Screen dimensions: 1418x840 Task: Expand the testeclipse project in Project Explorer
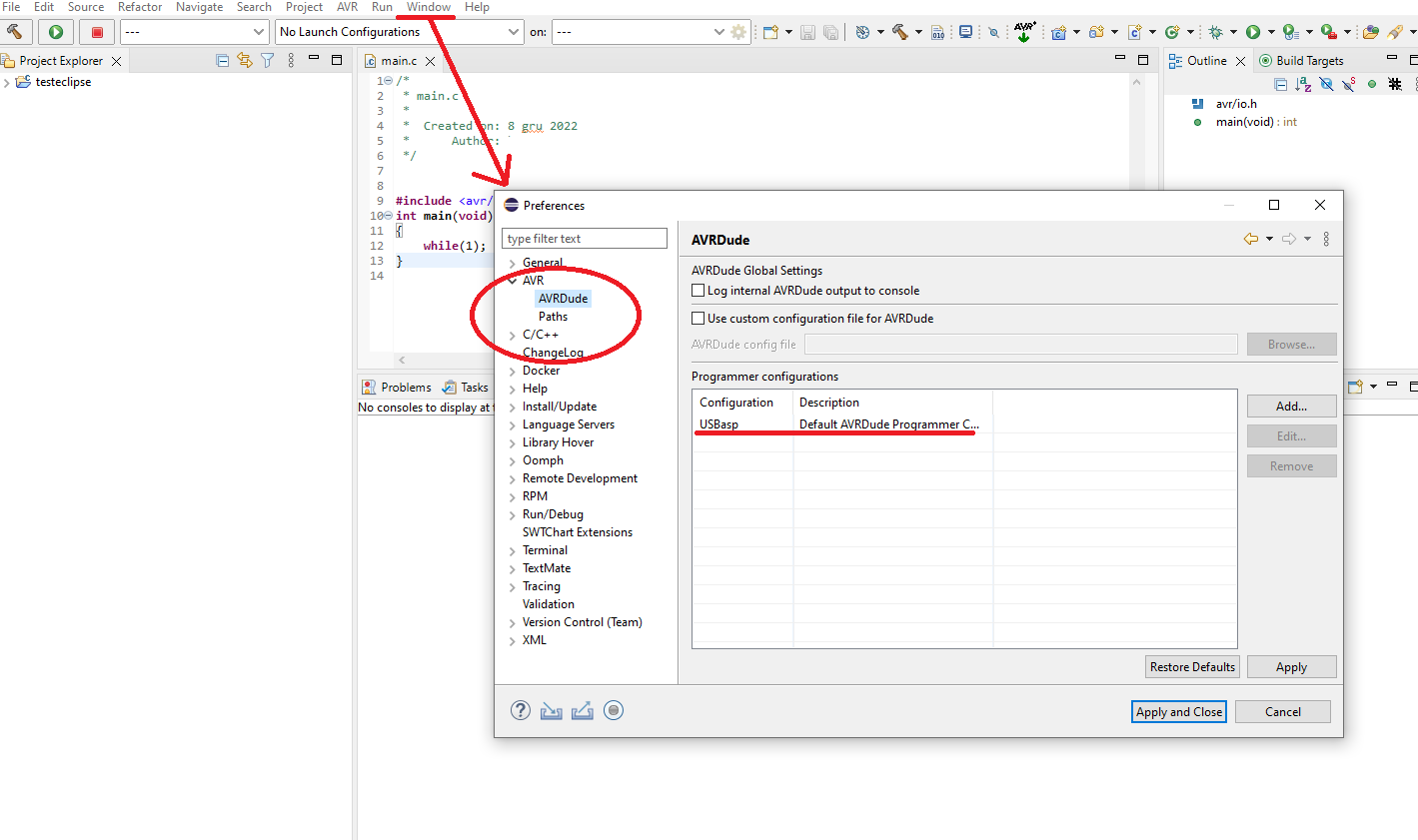[x=7, y=82]
